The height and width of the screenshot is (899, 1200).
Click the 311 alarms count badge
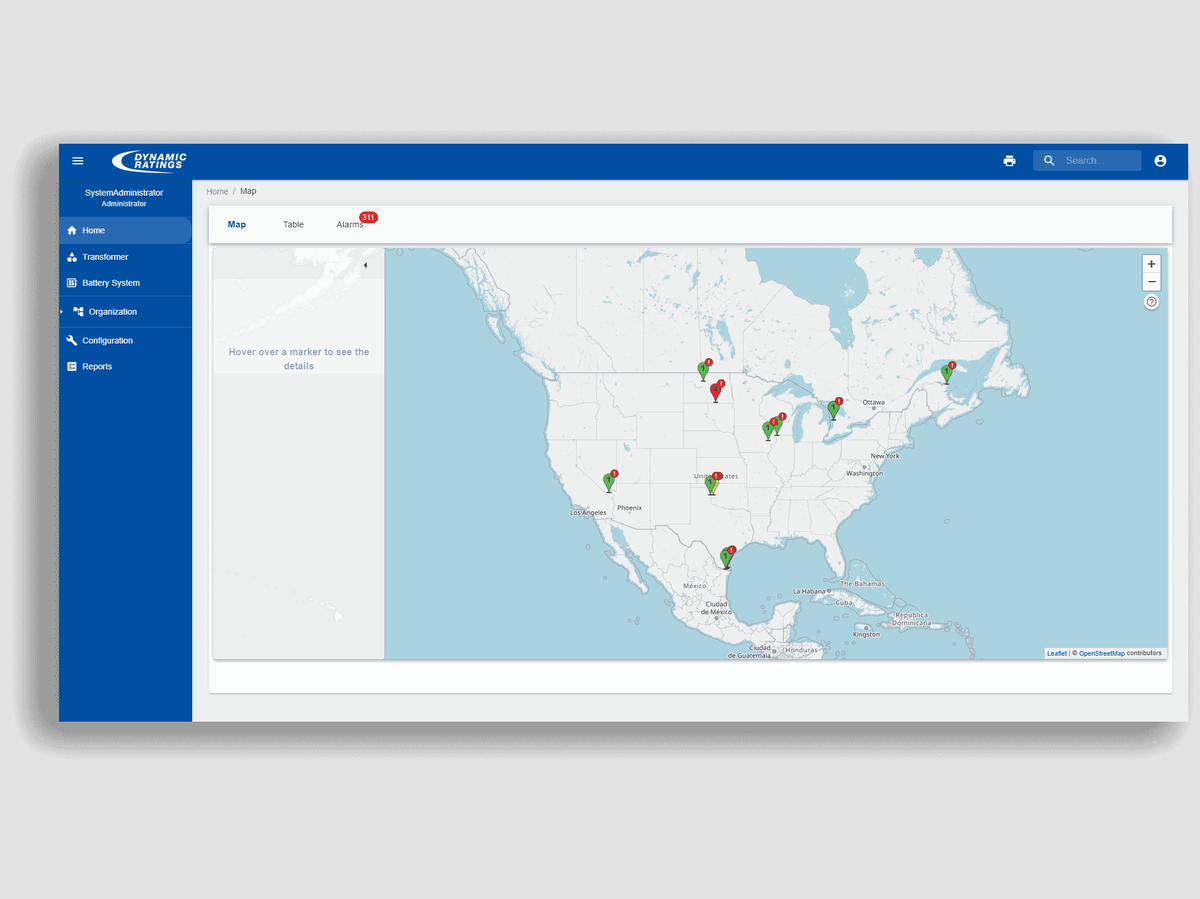[368, 217]
